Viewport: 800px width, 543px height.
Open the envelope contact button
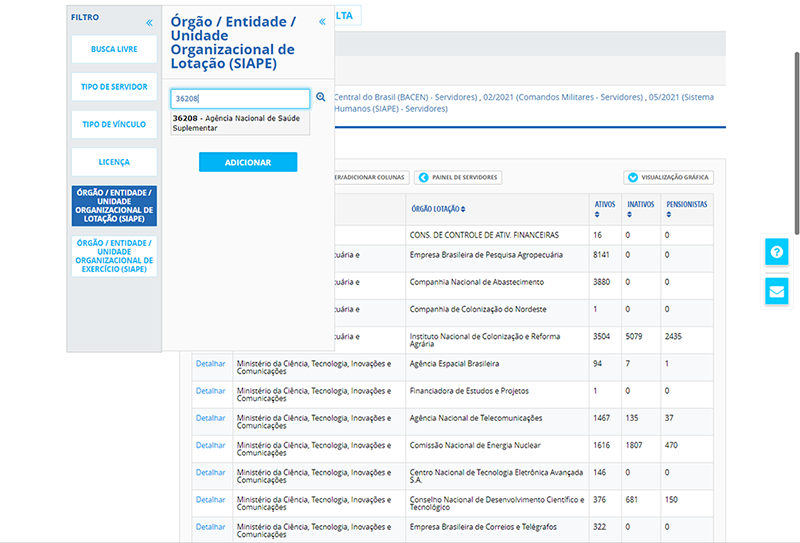pos(776,291)
